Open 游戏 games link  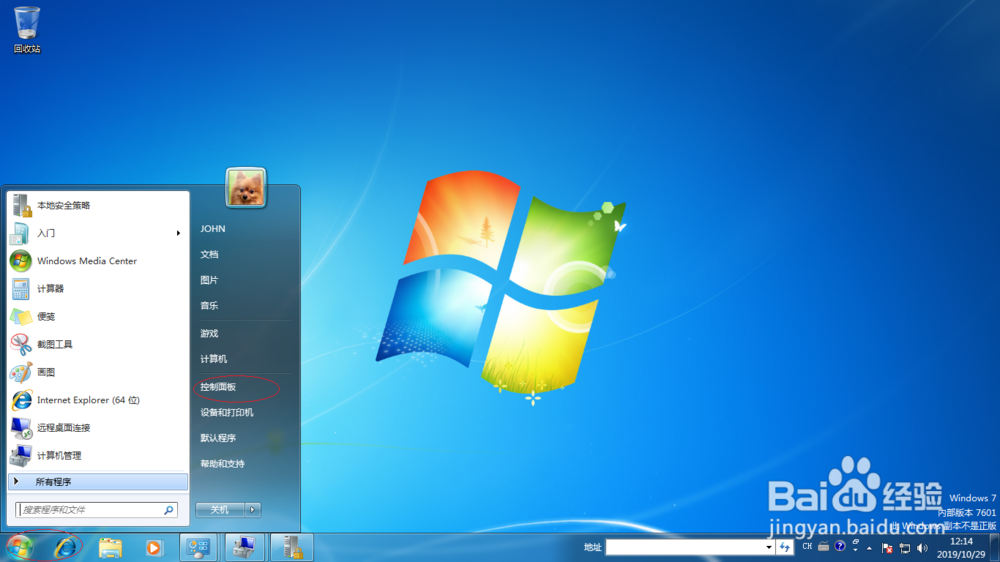pyautogui.click(x=209, y=334)
